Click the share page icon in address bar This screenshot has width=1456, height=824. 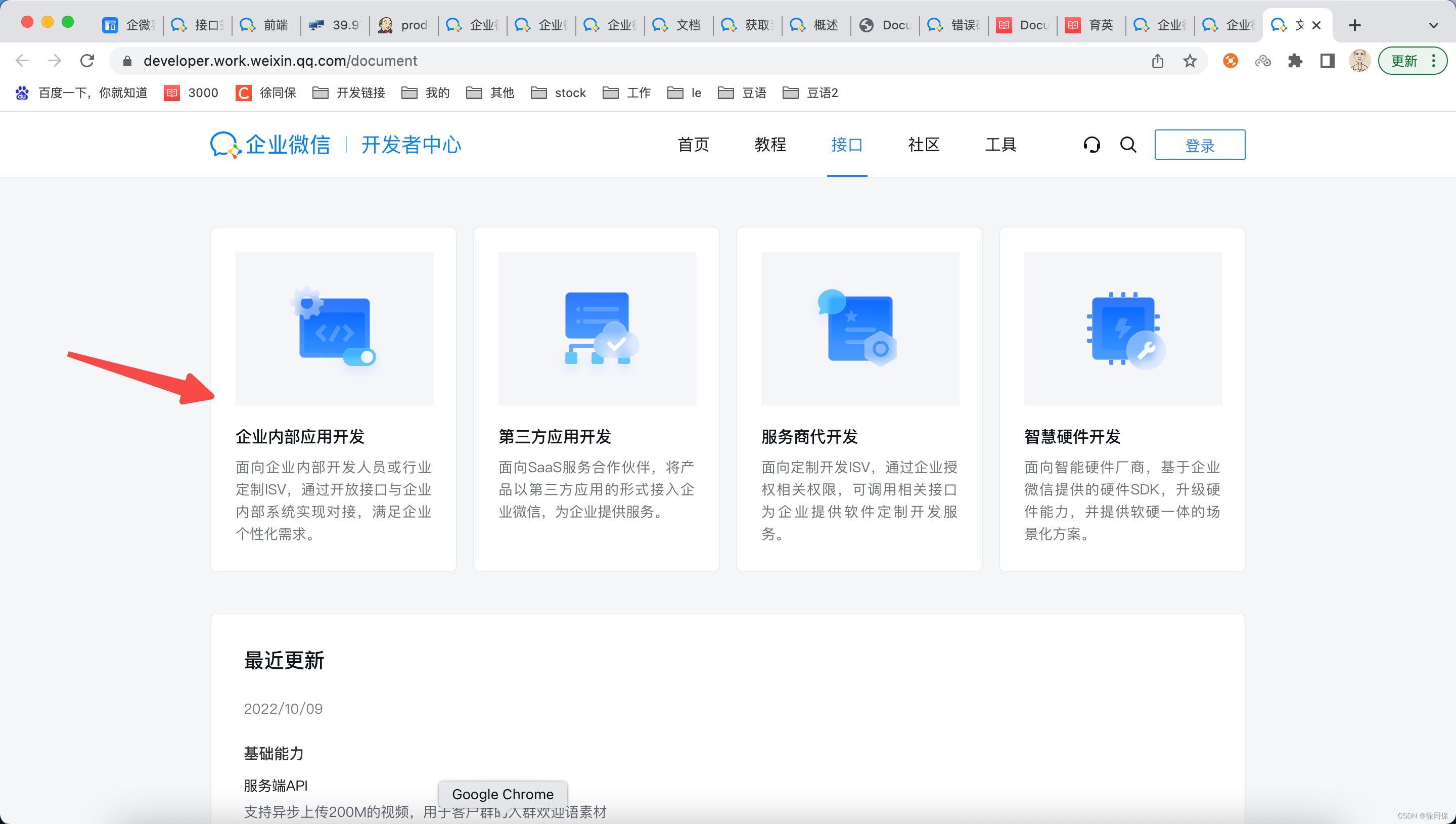pyautogui.click(x=1157, y=61)
